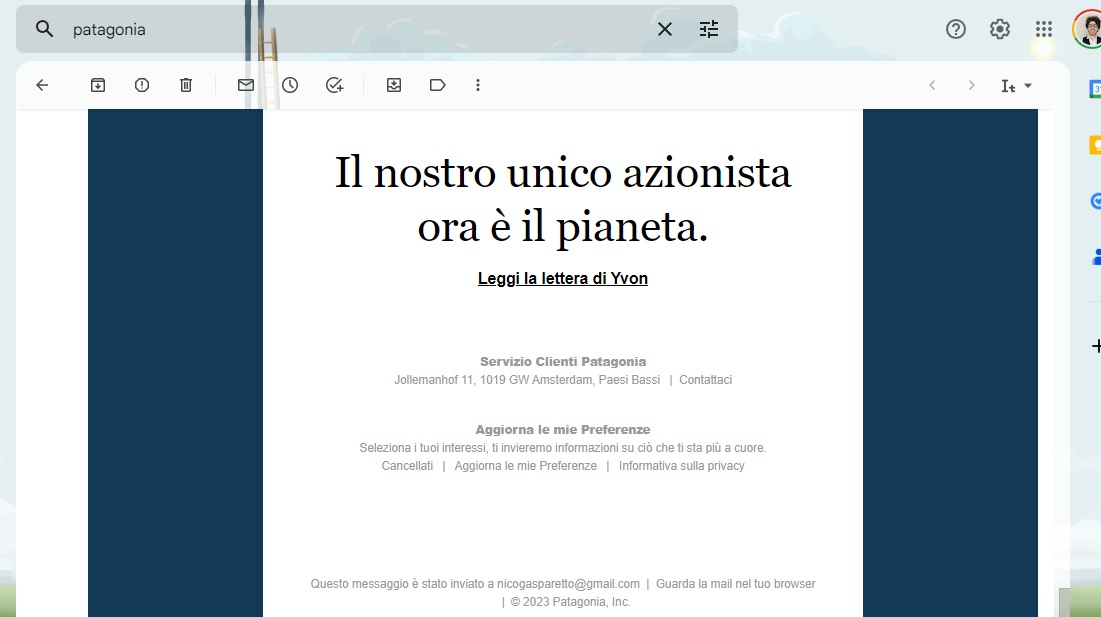1101x617 pixels.
Task: Archive the open Patagonia email
Action: pos(98,85)
